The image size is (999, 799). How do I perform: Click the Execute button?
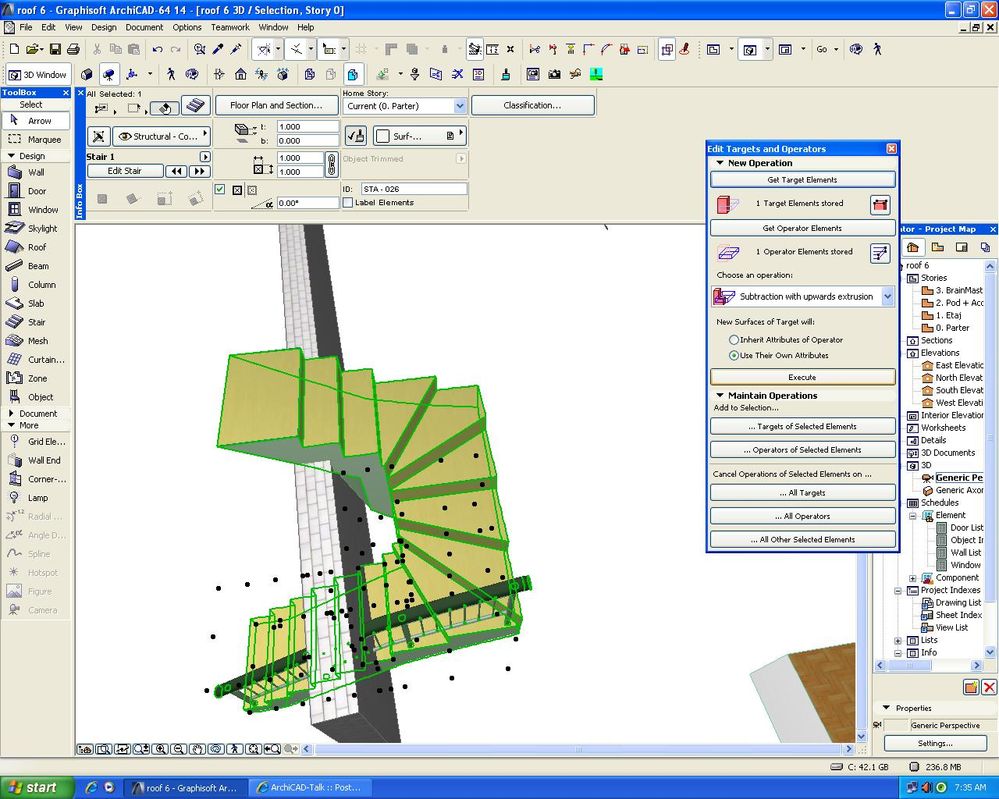point(802,377)
